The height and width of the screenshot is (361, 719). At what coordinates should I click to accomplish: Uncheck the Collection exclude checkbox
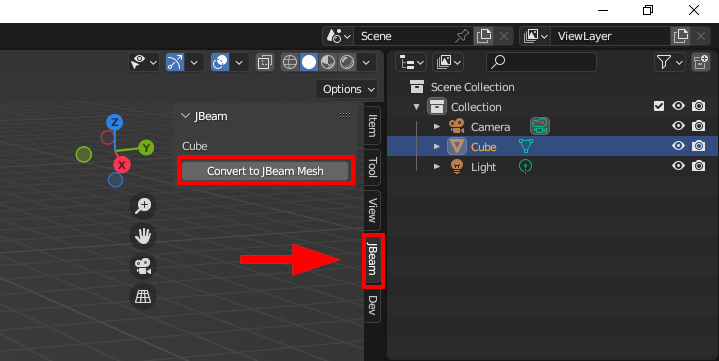coord(659,106)
